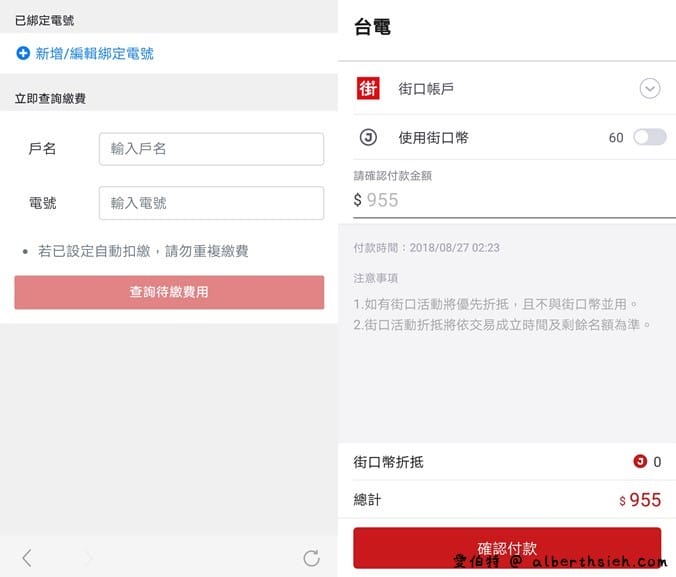The height and width of the screenshot is (577, 676).
Task: Tap the 確認付款 button
Action: pyautogui.click(x=507, y=548)
